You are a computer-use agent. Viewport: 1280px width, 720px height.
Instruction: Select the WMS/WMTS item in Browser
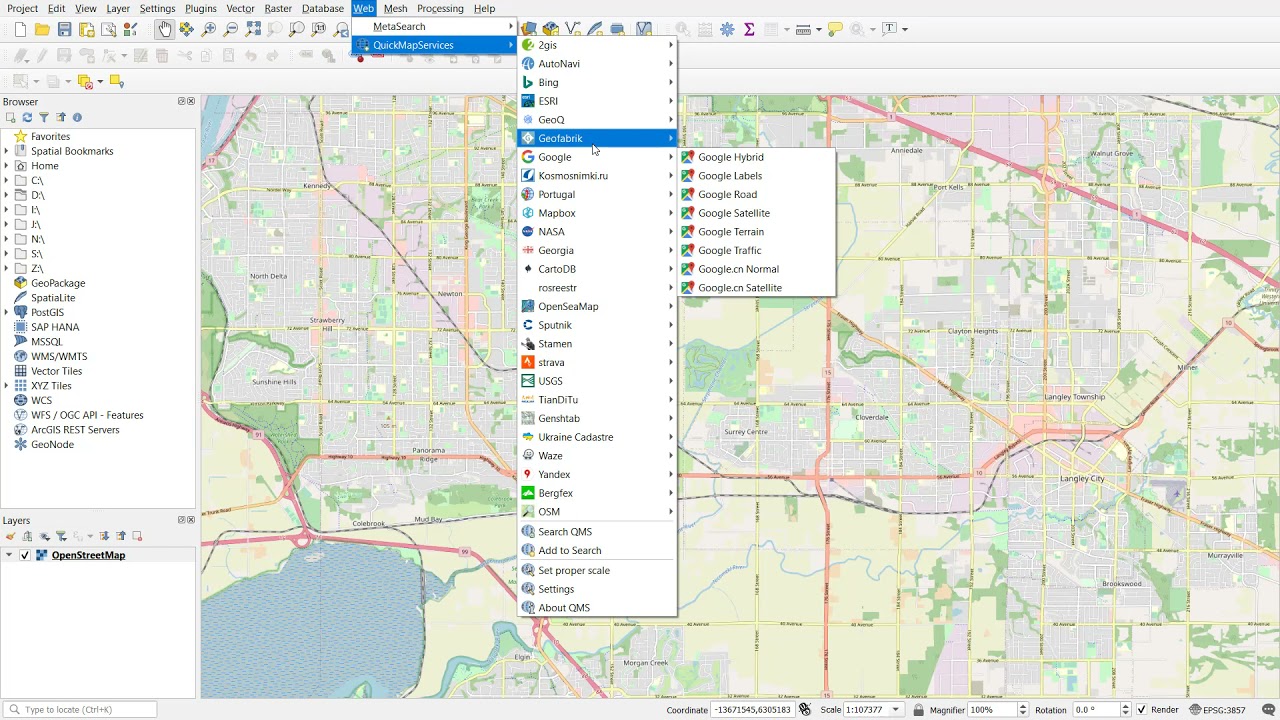[x=59, y=356]
